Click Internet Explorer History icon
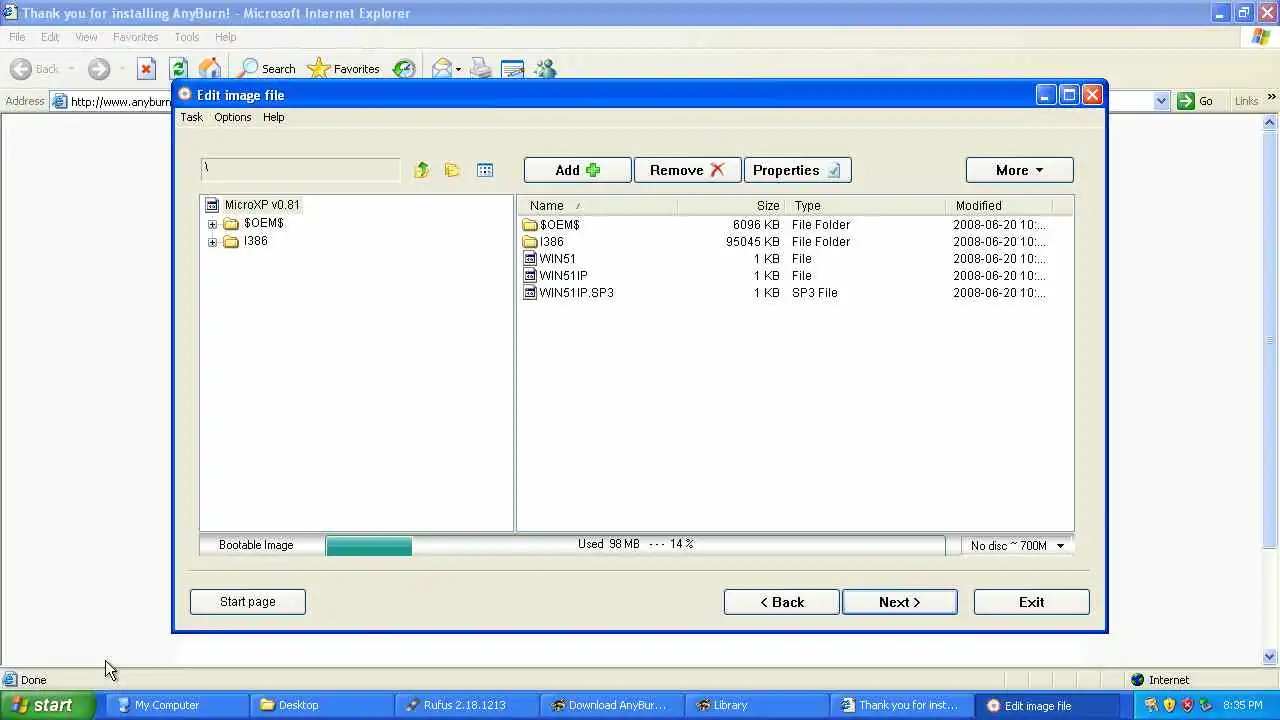 coord(404,69)
